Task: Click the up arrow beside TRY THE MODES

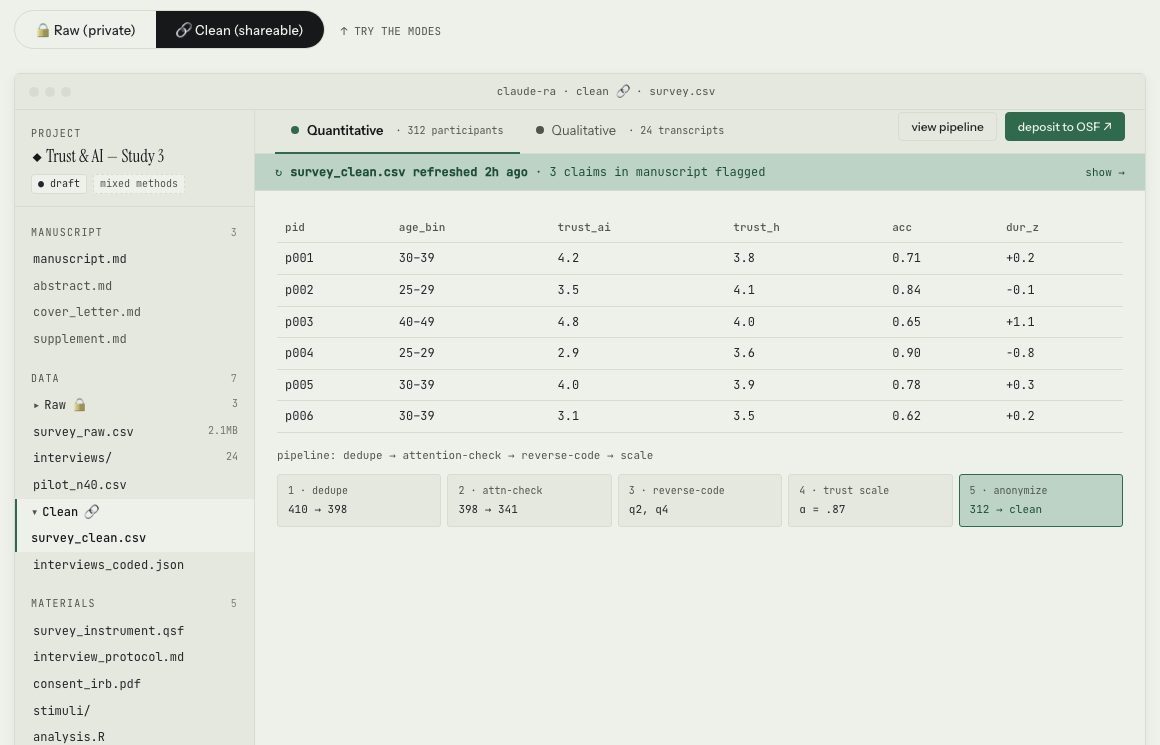Action: tap(343, 31)
